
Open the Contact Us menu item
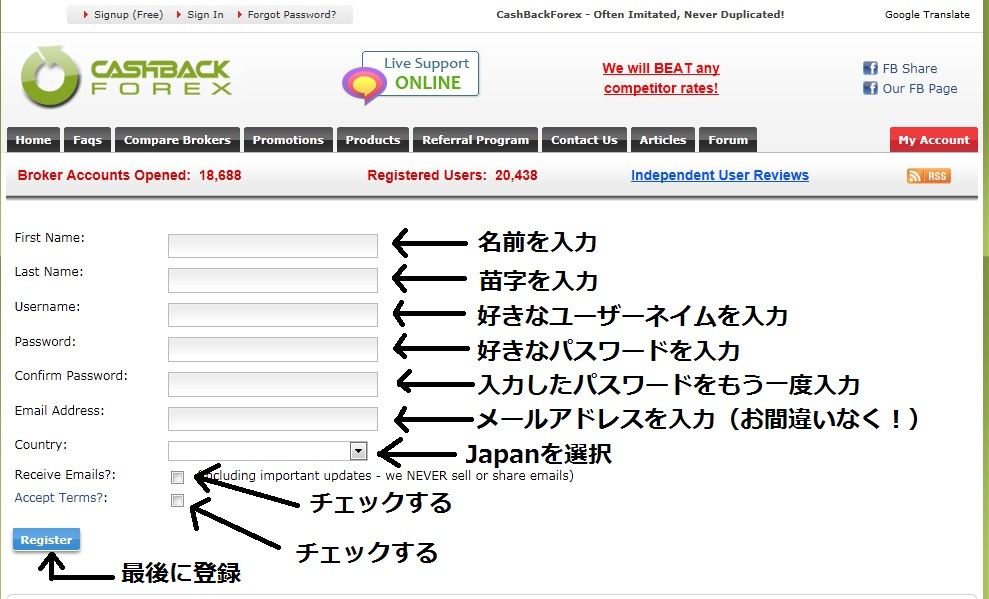tap(584, 140)
